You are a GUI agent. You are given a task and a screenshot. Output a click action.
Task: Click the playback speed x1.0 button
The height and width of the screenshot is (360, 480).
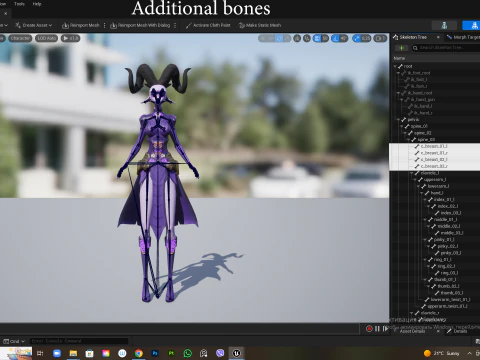point(70,38)
